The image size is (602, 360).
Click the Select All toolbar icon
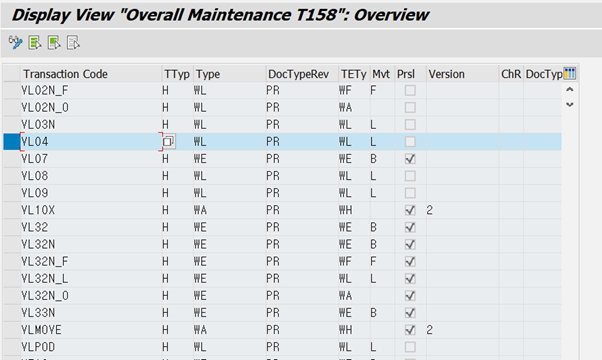[35, 42]
